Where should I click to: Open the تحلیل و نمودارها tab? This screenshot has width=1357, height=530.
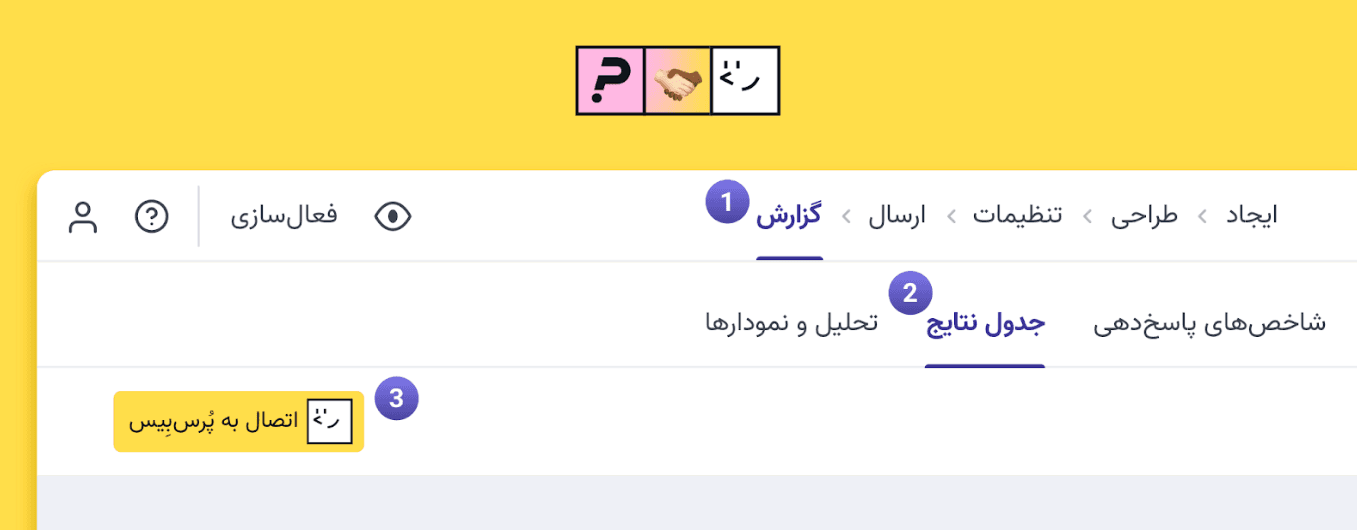click(791, 324)
